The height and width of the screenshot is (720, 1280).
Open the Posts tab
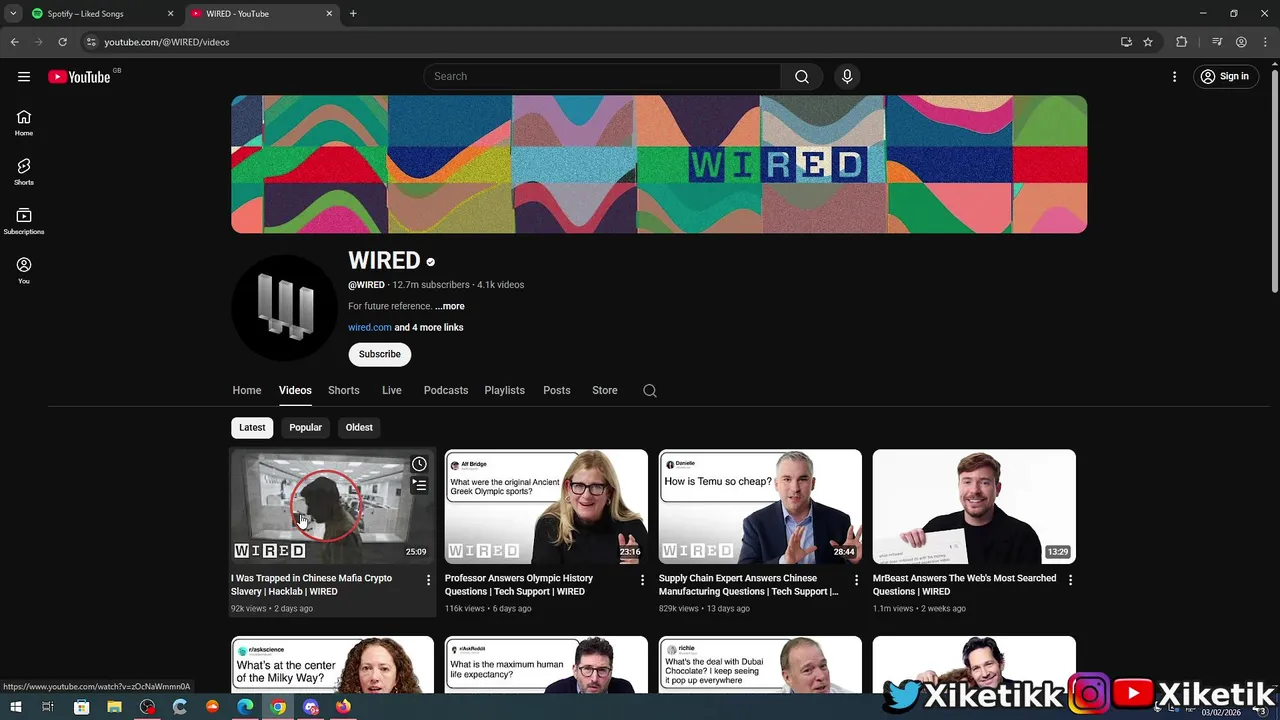pos(557,391)
